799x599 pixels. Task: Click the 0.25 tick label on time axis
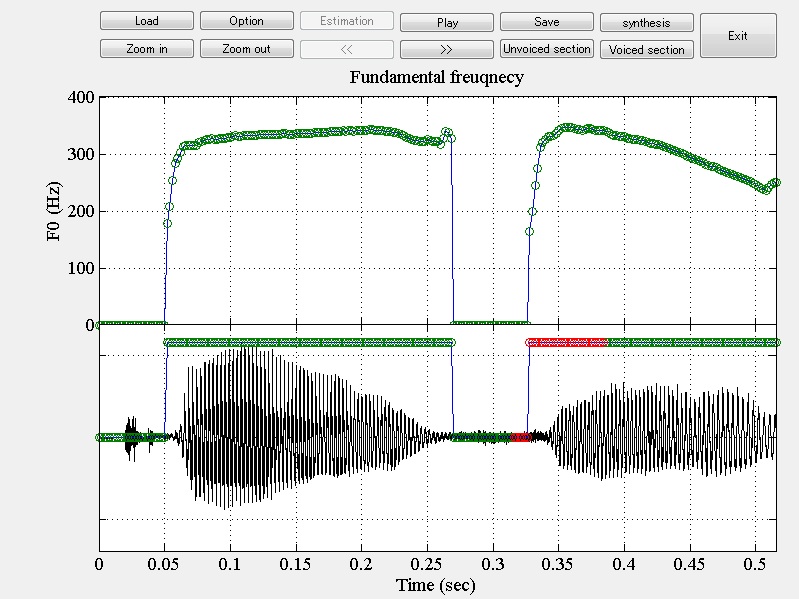click(x=427, y=564)
